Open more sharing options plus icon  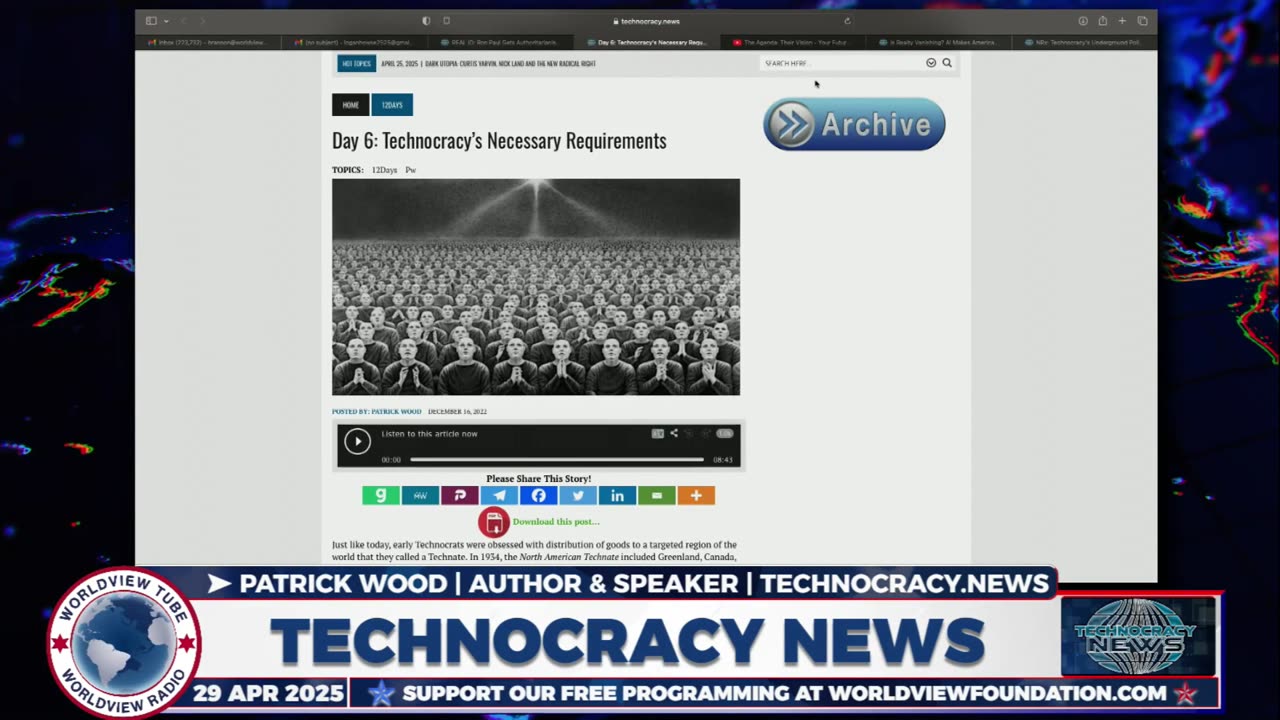(x=696, y=496)
